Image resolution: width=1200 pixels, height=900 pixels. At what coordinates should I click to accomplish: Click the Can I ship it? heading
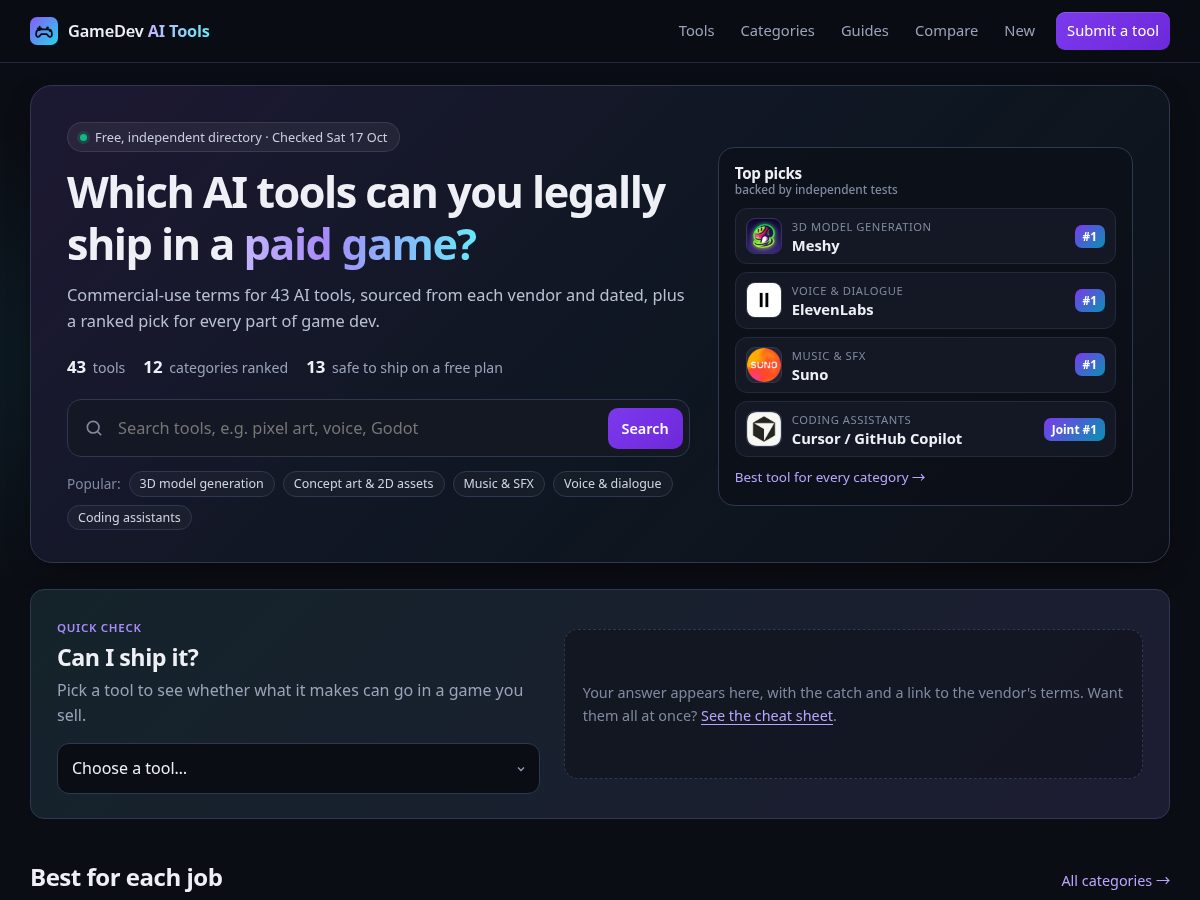128,658
